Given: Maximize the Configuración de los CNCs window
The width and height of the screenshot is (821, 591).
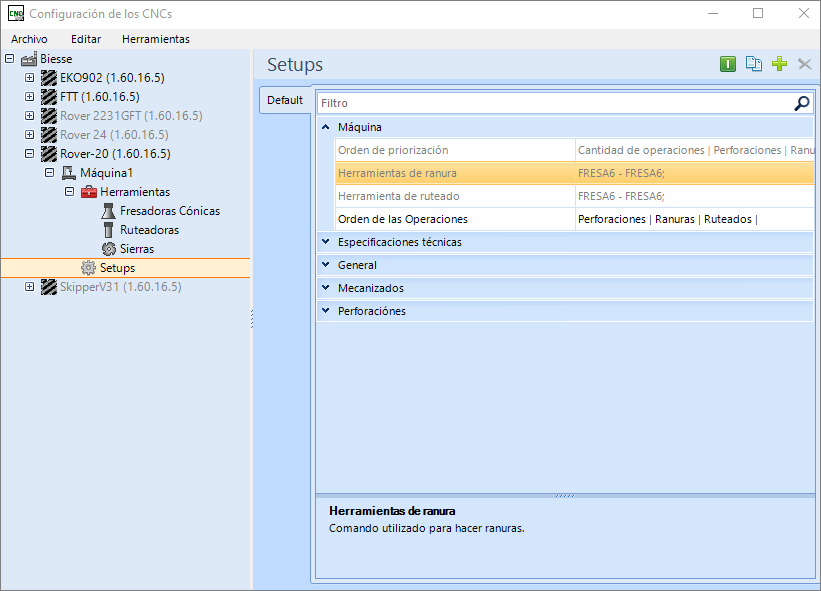Looking at the screenshot, I should pyautogui.click(x=758, y=14).
